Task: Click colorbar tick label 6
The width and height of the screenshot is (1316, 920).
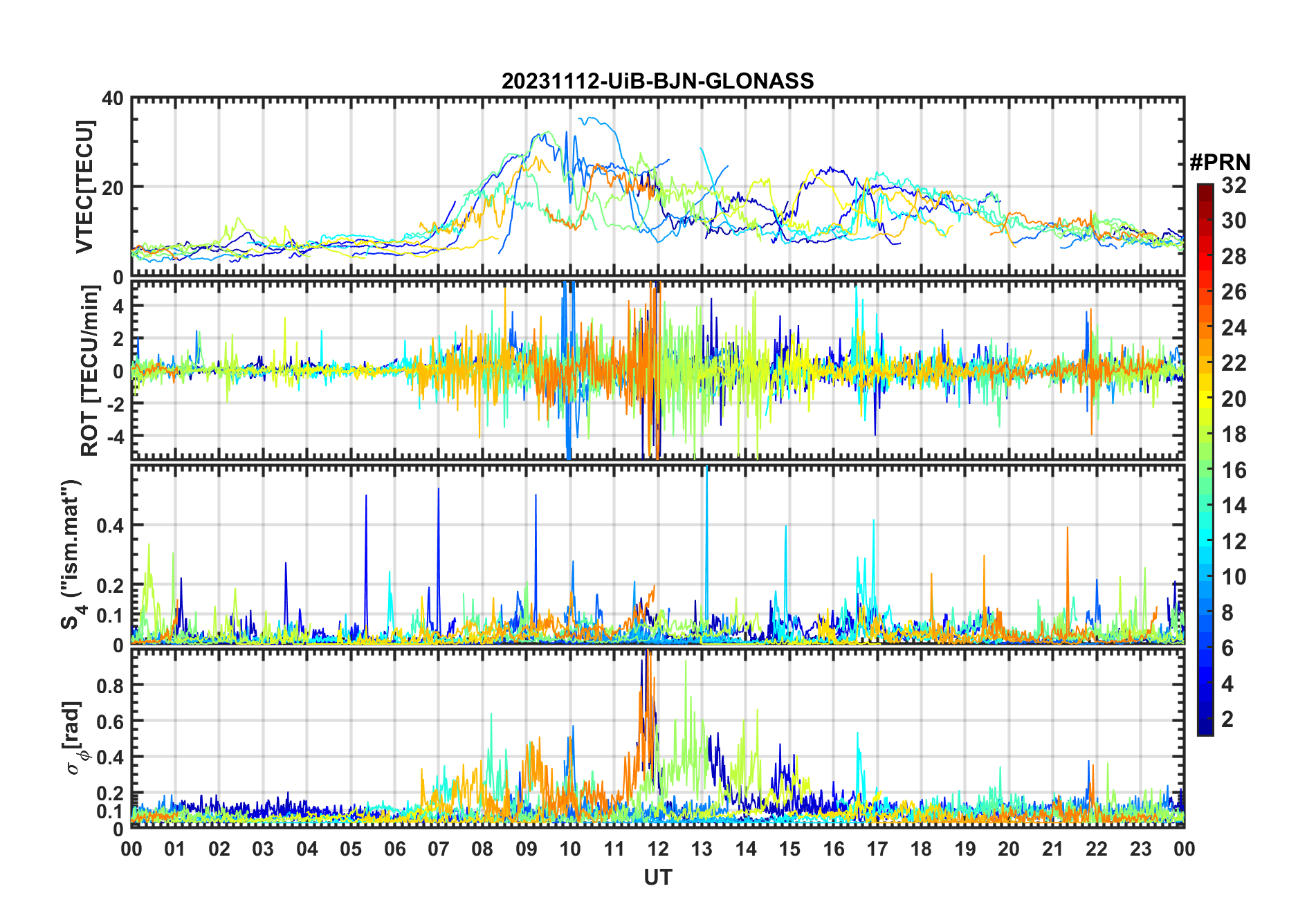Action: click(1227, 648)
